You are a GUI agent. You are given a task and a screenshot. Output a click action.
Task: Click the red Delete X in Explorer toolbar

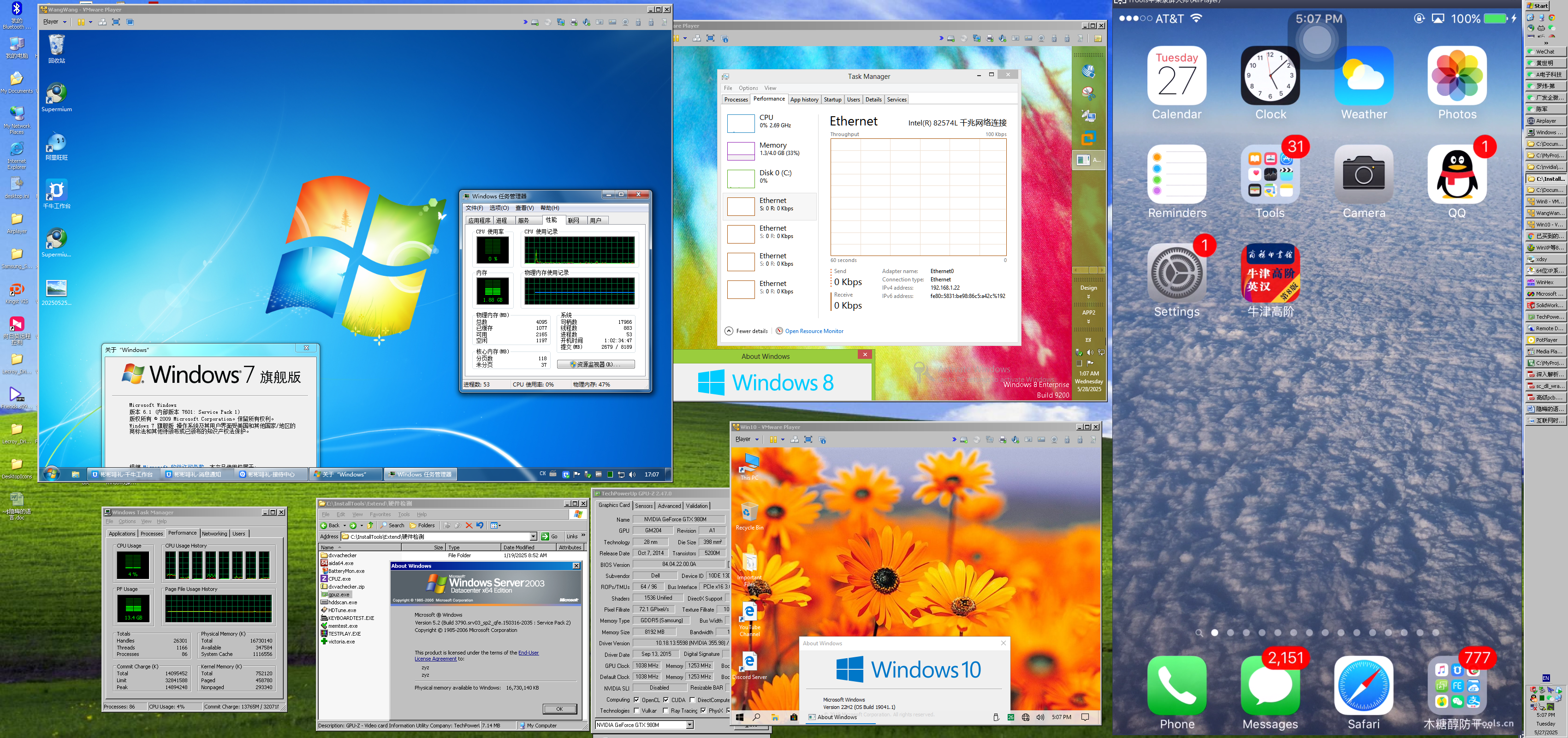(x=469, y=525)
